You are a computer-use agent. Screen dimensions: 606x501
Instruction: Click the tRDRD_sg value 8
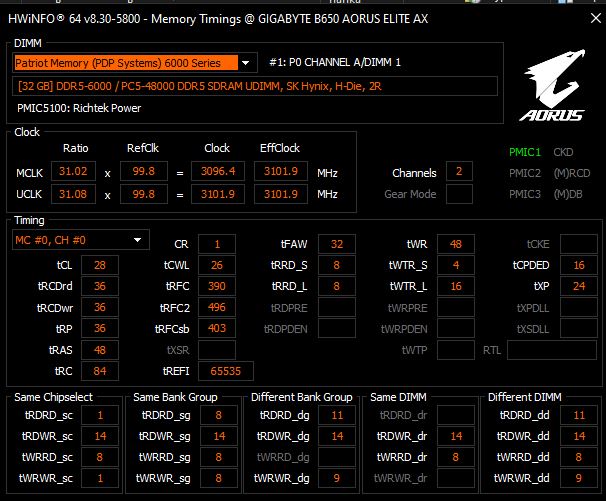click(x=219, y=415)
